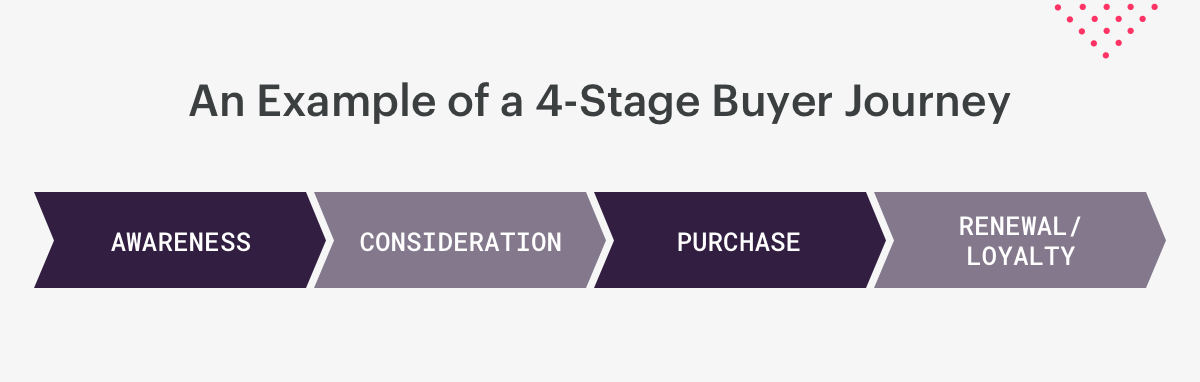Click the pointed tip of the AWARENESS arrow
Screen dimensions: 1200x382
tap(320, 240)
